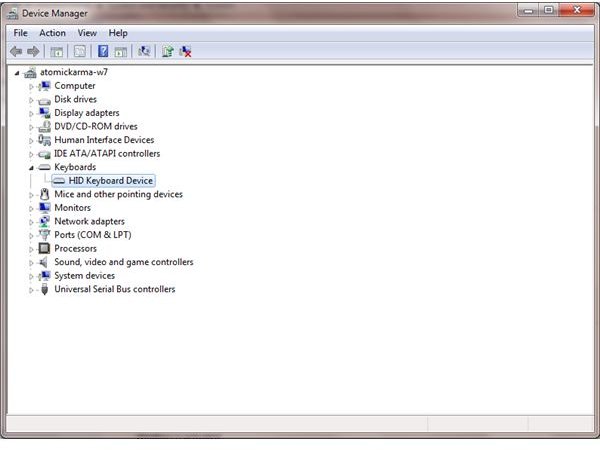The height and width of the screenshot is (450, 600).
Task: Select the Universal Serial Bus controllers label
Action: pos(115,289)
